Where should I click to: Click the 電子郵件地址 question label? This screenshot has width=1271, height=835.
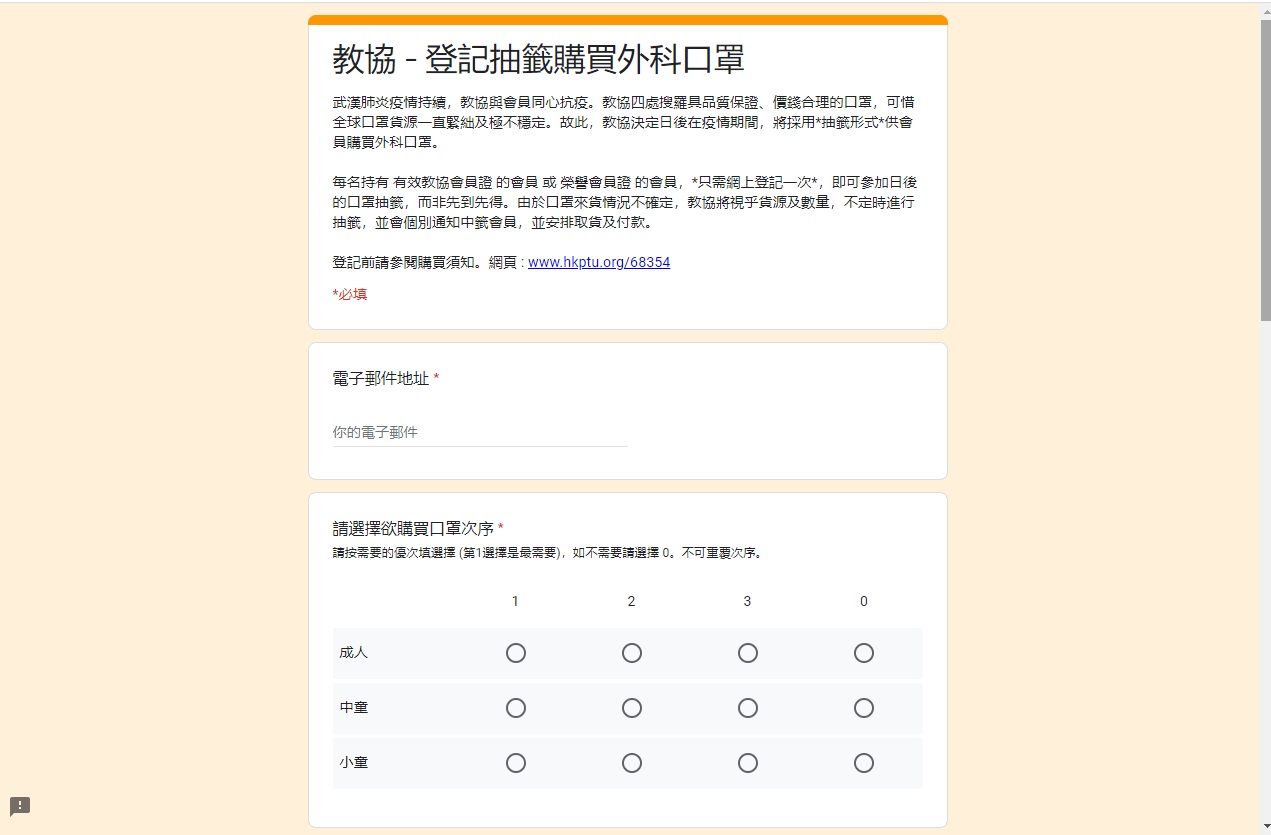coord(381,379)
